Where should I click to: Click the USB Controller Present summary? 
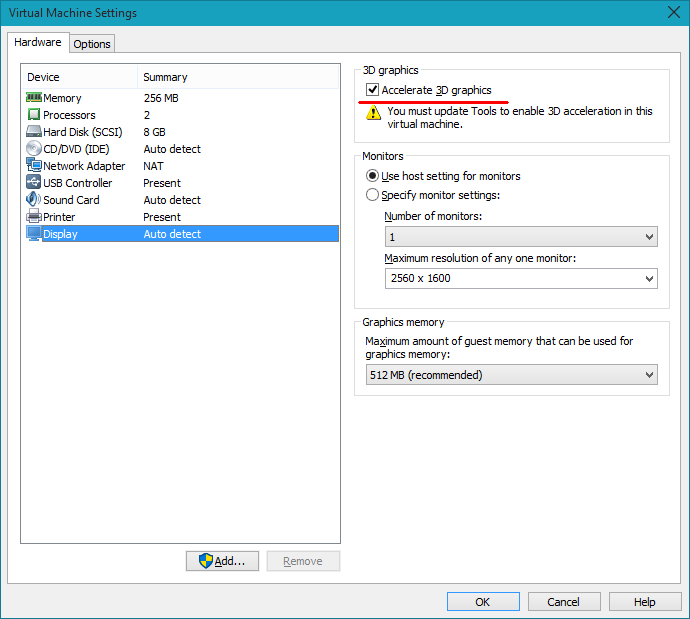pyautogui.click(x=162, y=183)
